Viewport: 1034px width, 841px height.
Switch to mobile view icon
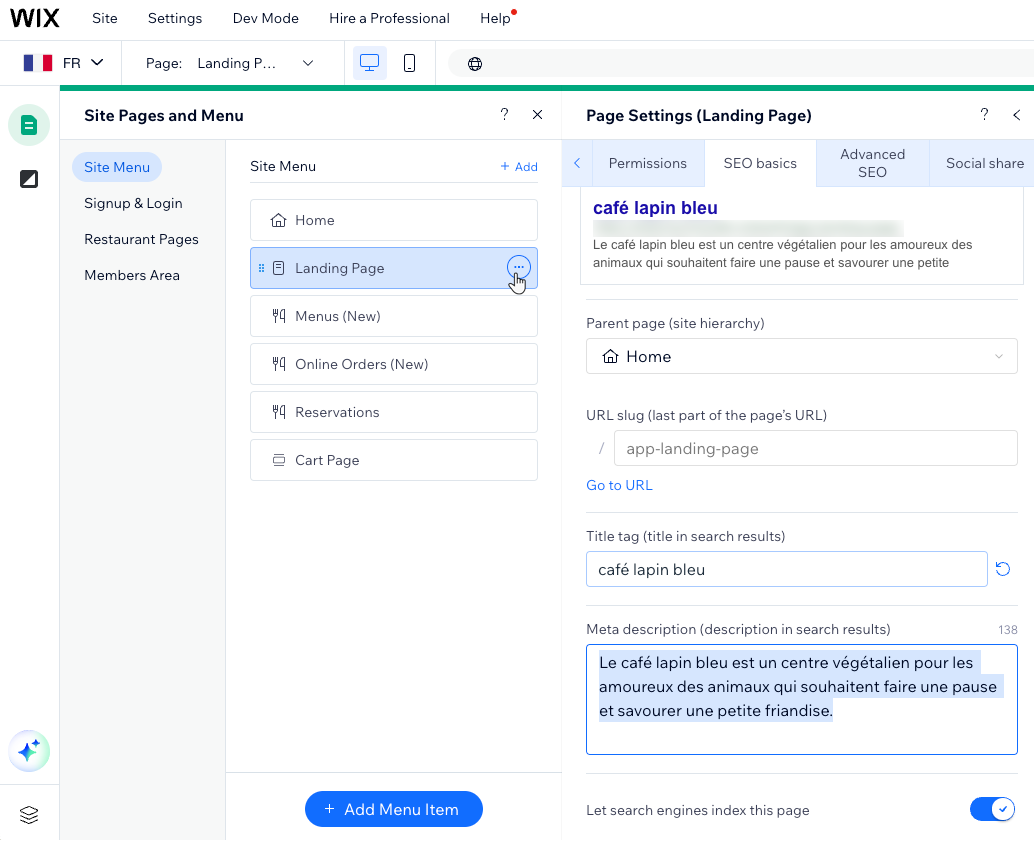[x=409, y=63]
